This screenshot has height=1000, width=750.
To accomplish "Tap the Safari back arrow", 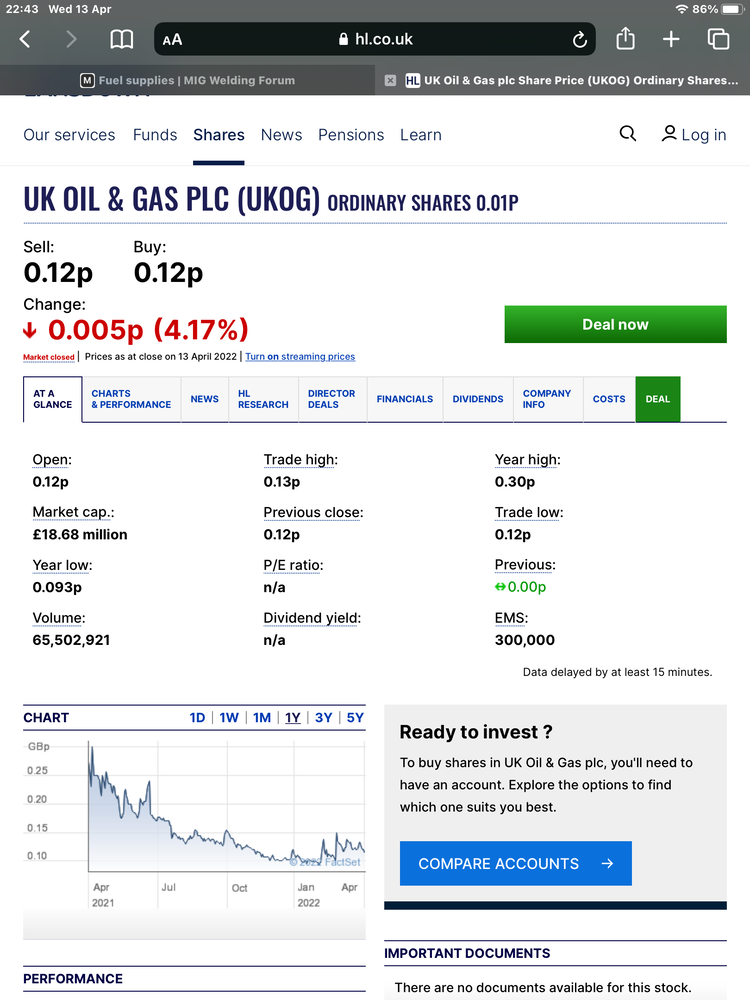I will coord(25,40).
